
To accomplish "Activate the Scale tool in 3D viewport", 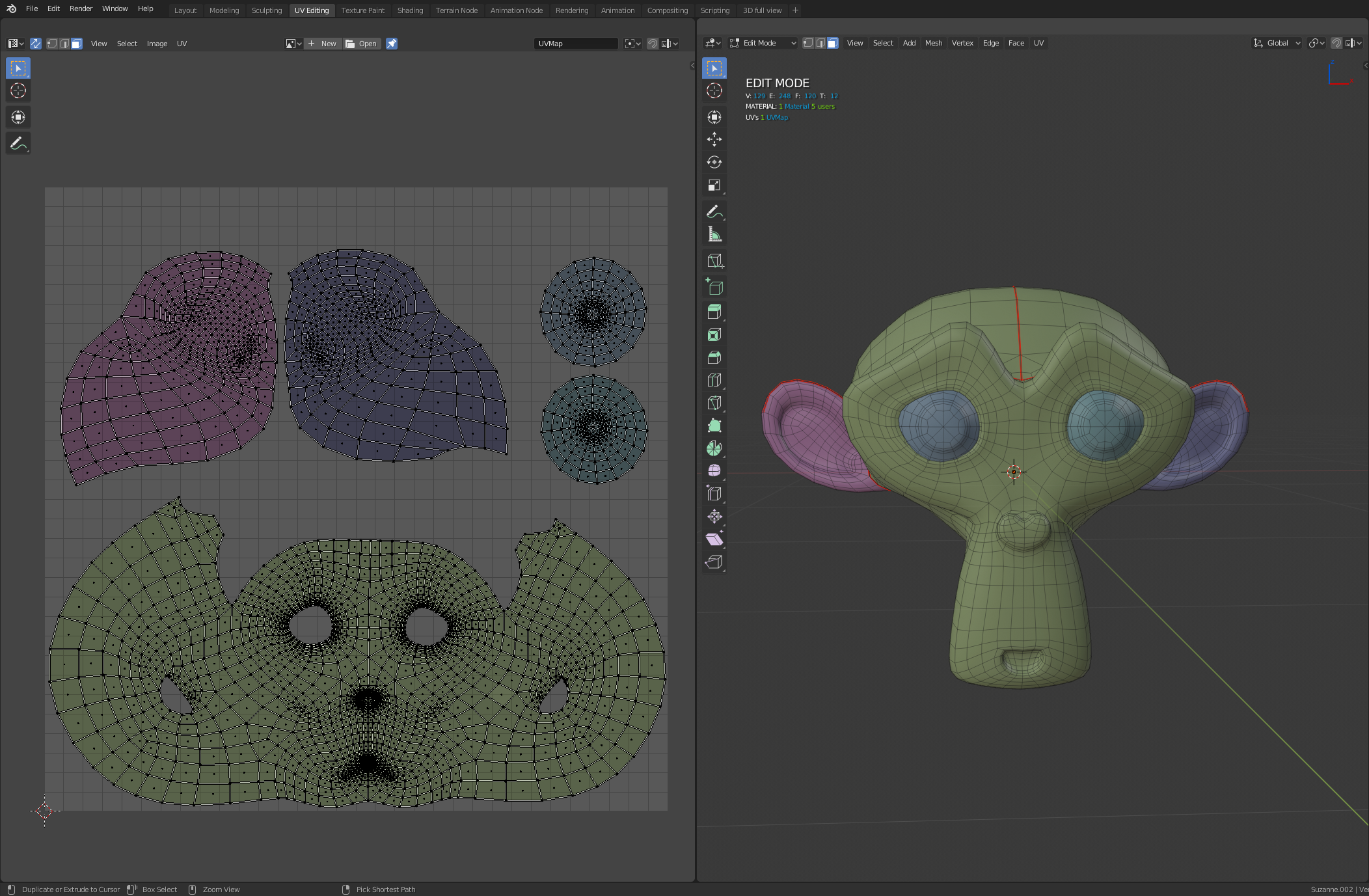I will (714, 185).
